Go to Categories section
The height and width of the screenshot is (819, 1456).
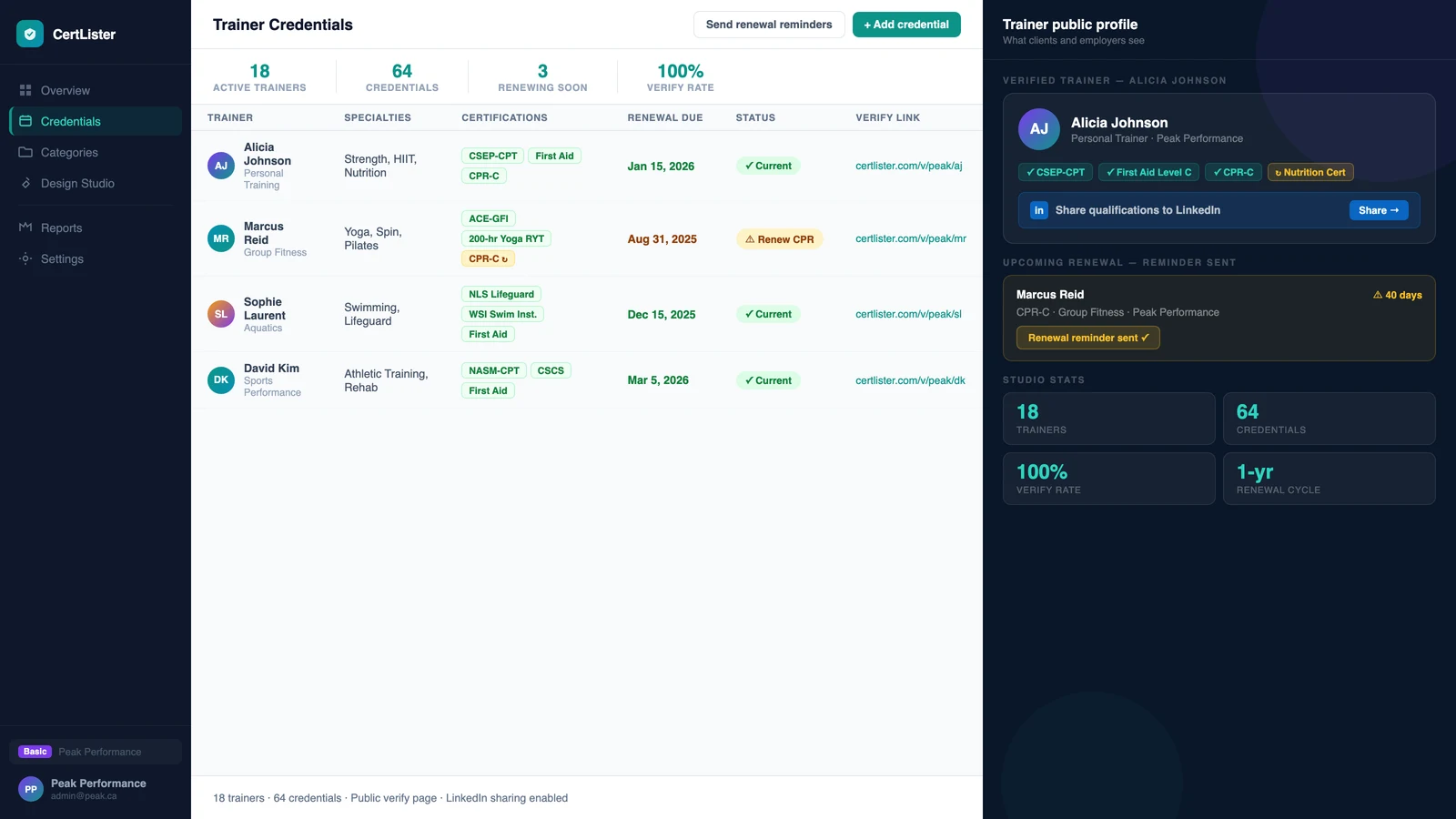click(96, 152)
